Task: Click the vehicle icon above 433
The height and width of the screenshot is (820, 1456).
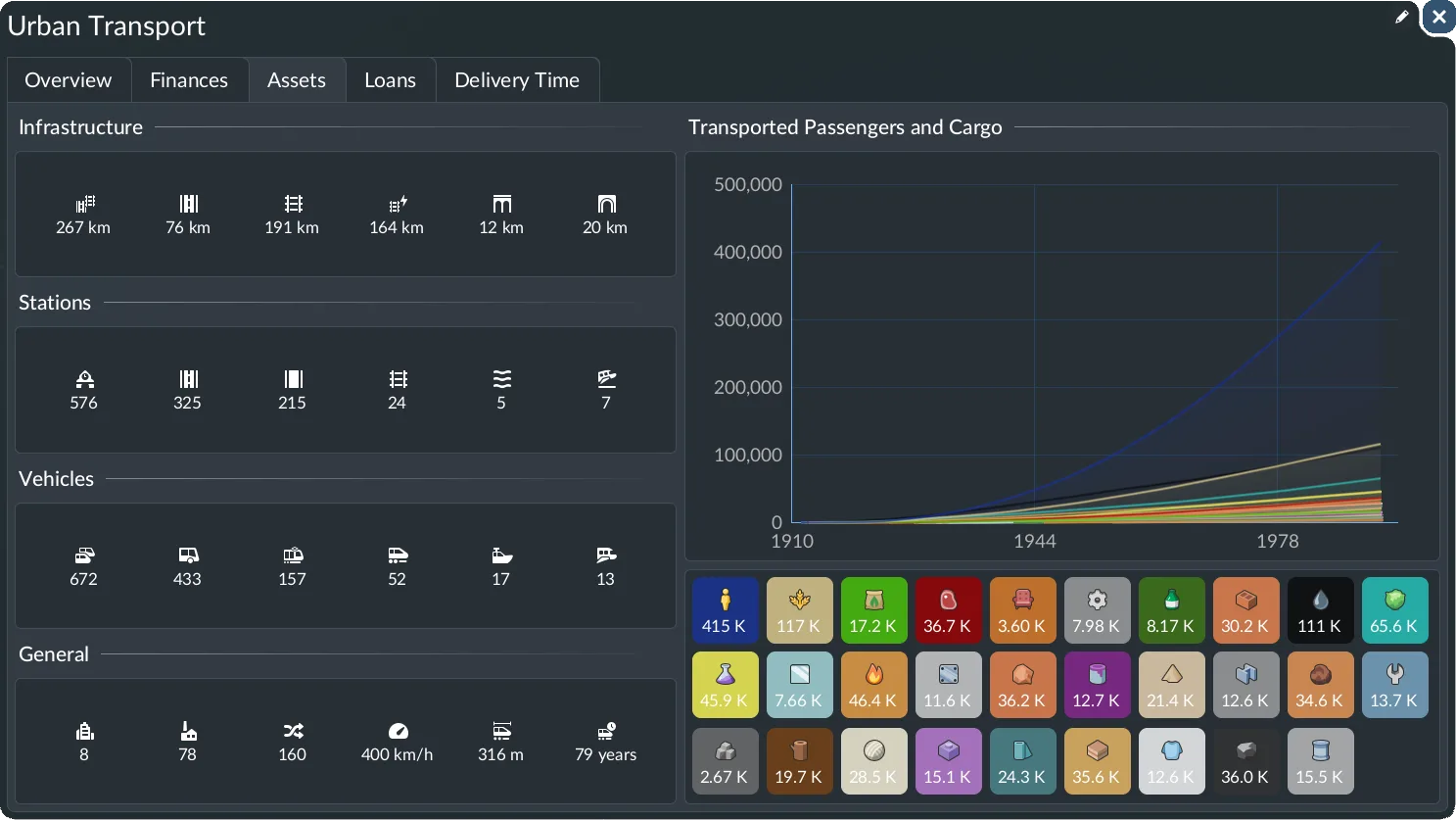Action: (188, 555)
